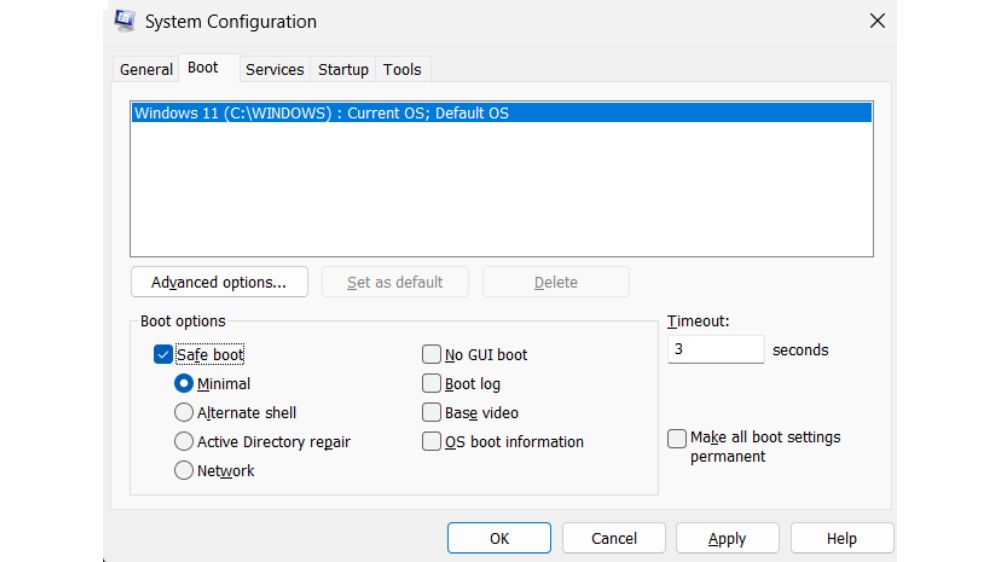Open Advanced options dialog

219,282
